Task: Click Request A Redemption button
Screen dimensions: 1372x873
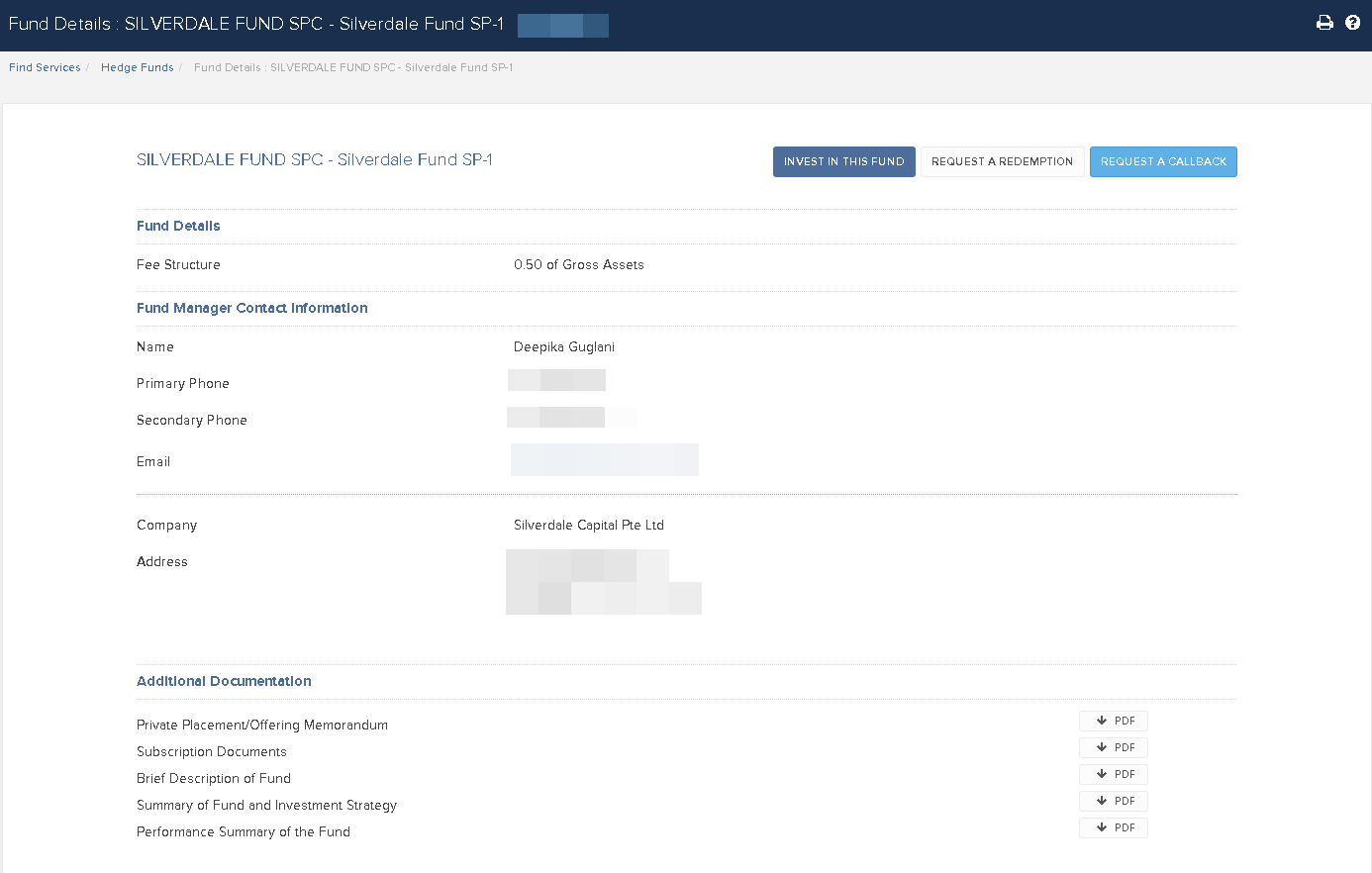Action: click(1002, 161)
